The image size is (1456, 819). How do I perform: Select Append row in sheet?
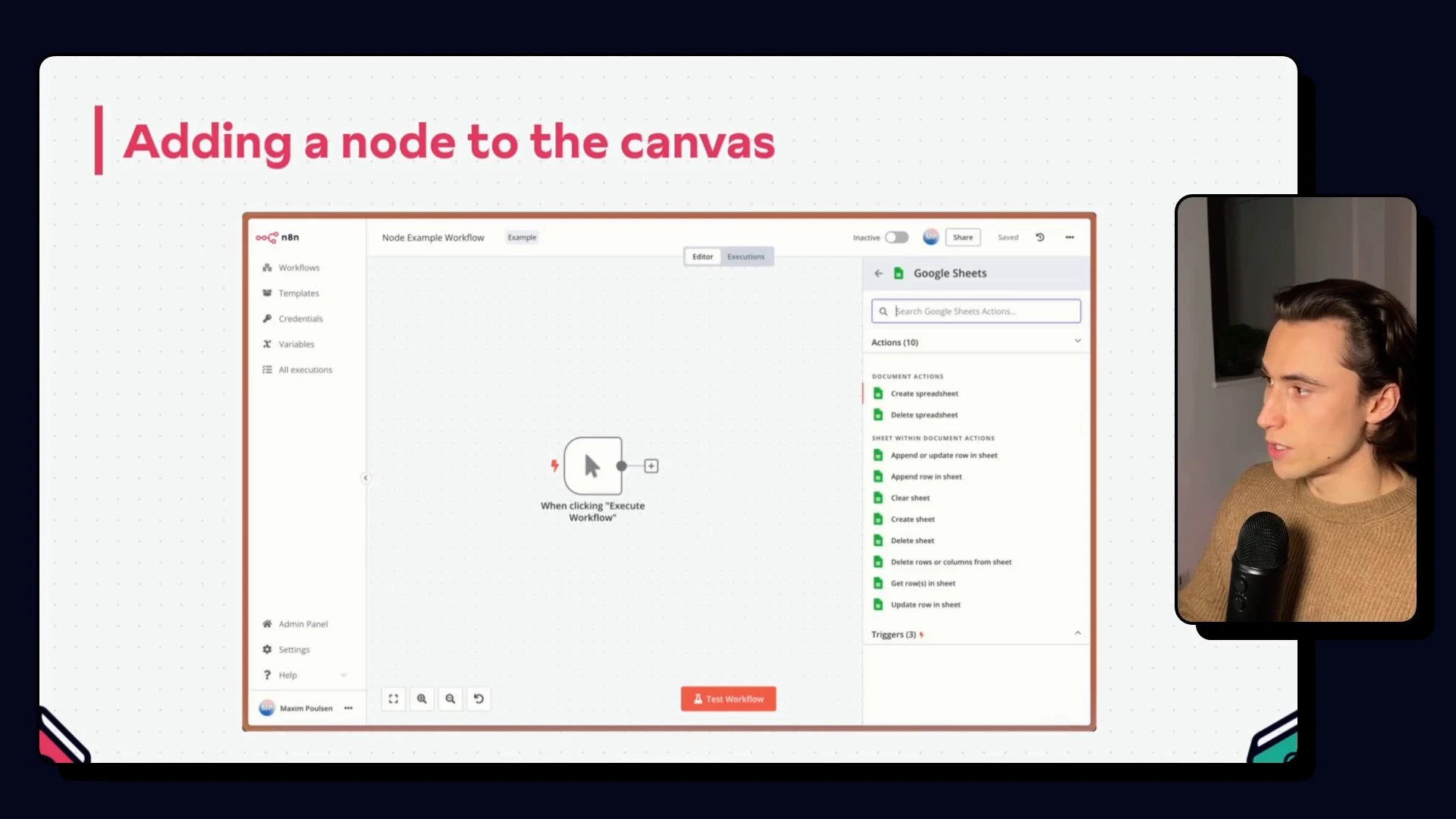(926, 477)
